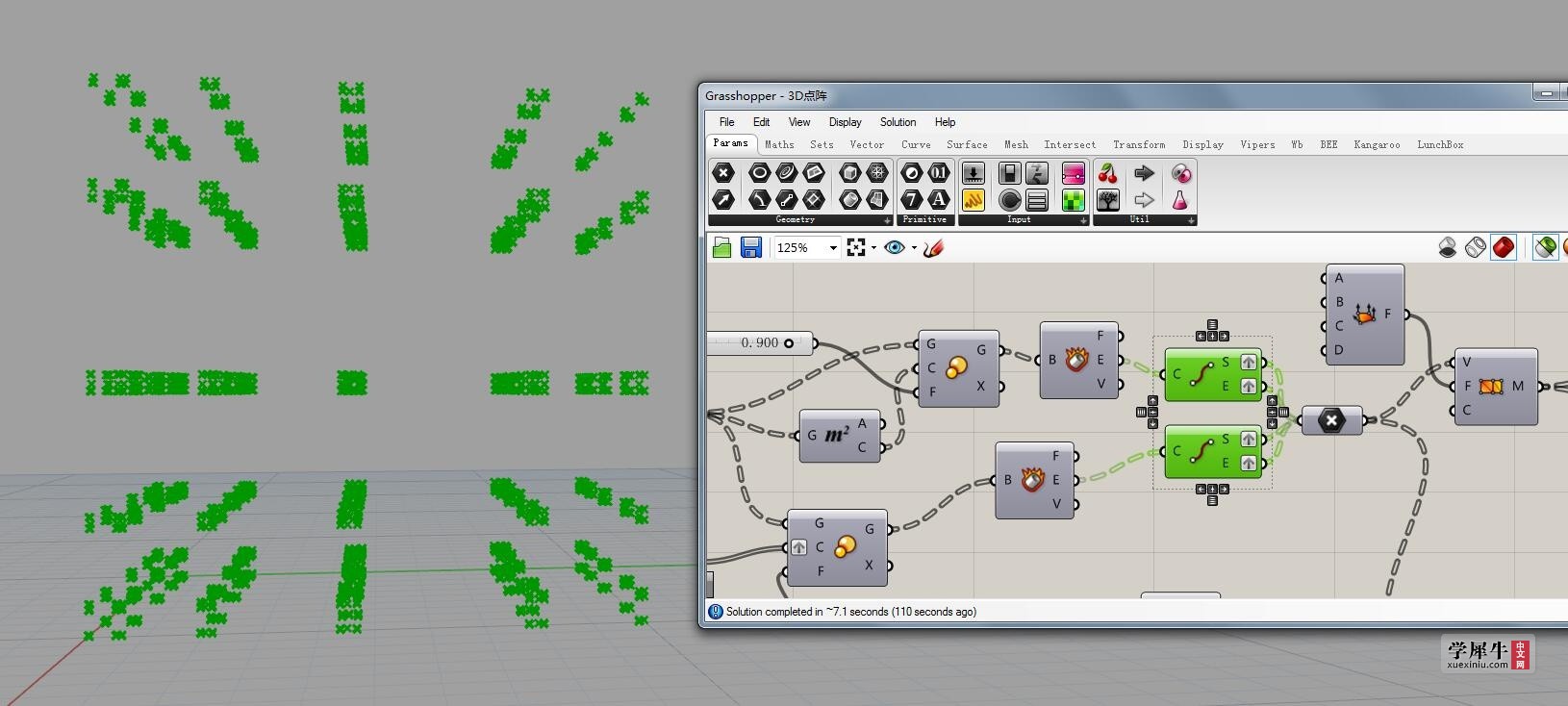The width and height of the screenshot is (1568, 706).
Task: Select the pink flask util icon
Action: tap(1180, 200)
